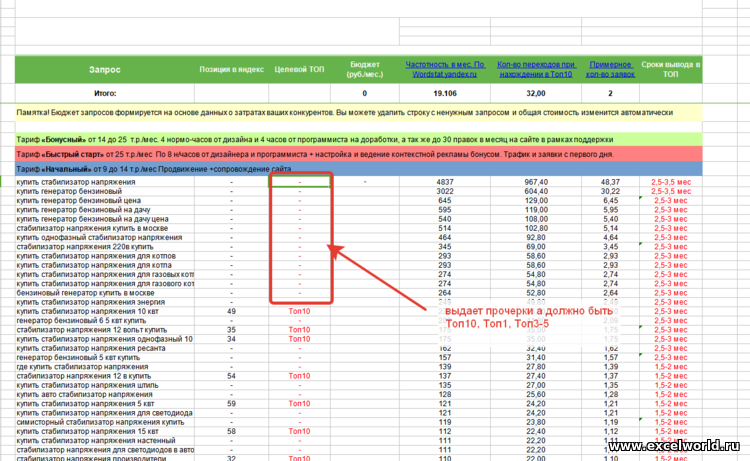Select Yandex position cell with value 35
Image resolution: width=750 pixels, height=461 pixels.
coord(232,330)
